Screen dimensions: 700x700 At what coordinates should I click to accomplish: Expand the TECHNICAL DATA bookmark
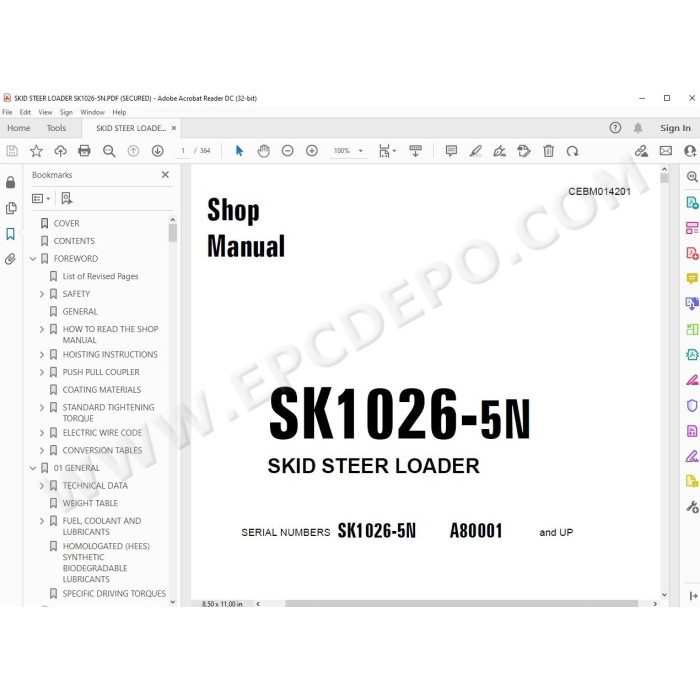pos(42,485)
